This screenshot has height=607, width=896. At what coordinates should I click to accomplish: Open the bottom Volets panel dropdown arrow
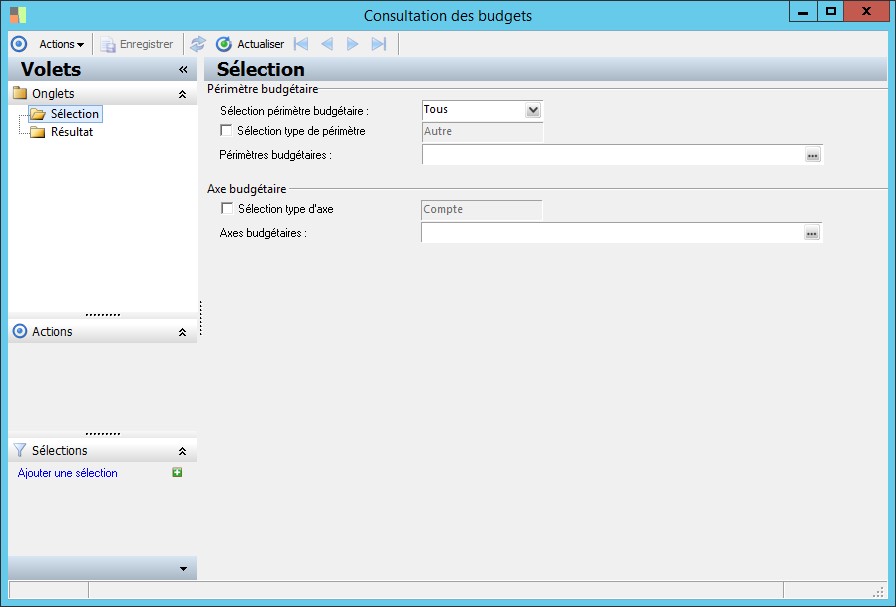[183, 569]
